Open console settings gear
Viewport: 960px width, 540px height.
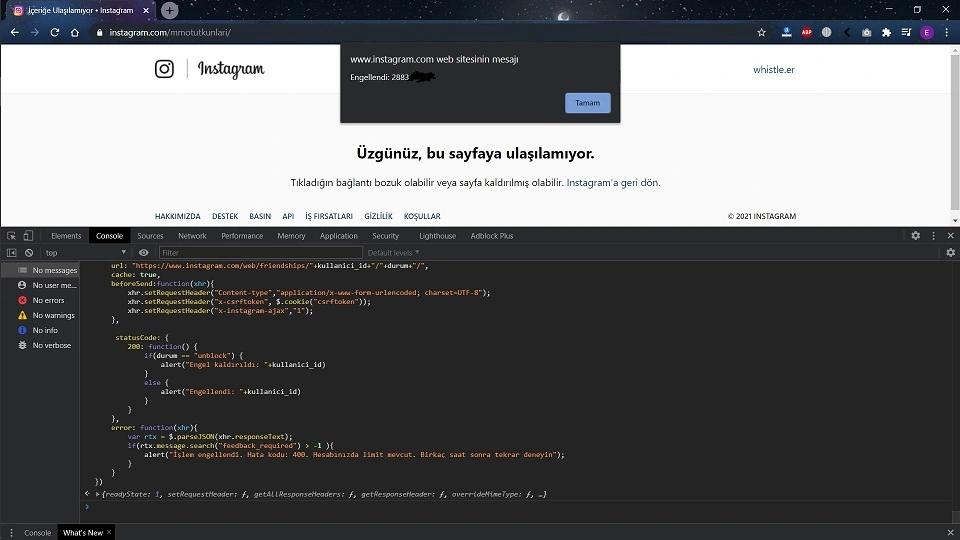950,253
